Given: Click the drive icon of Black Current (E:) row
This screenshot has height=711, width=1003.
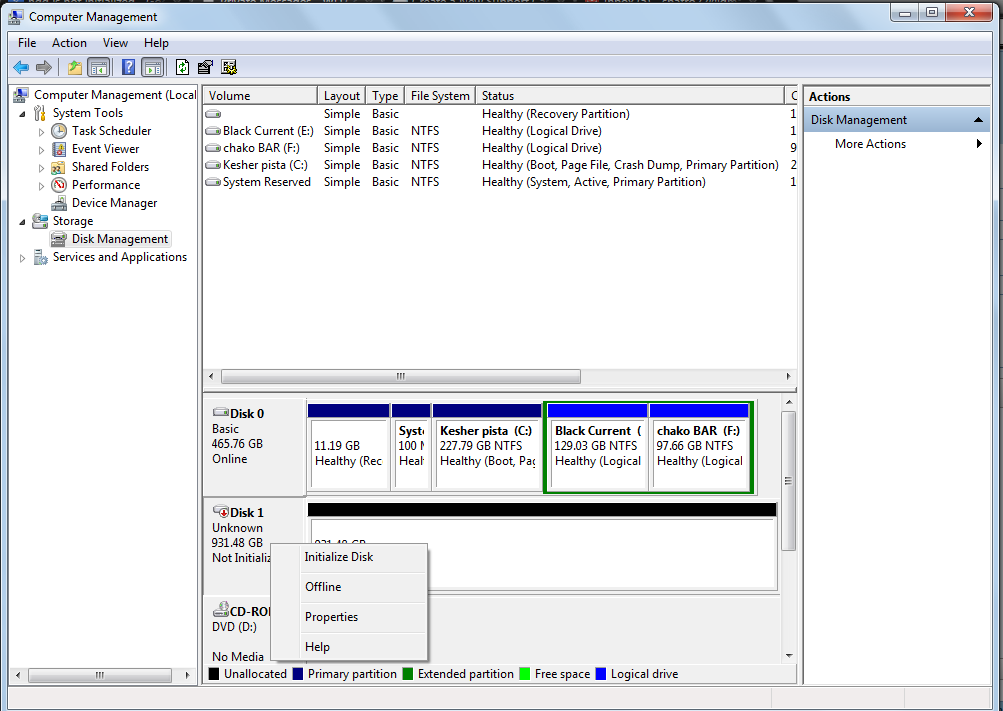Looking at the screenshot, I should [213, 131].
